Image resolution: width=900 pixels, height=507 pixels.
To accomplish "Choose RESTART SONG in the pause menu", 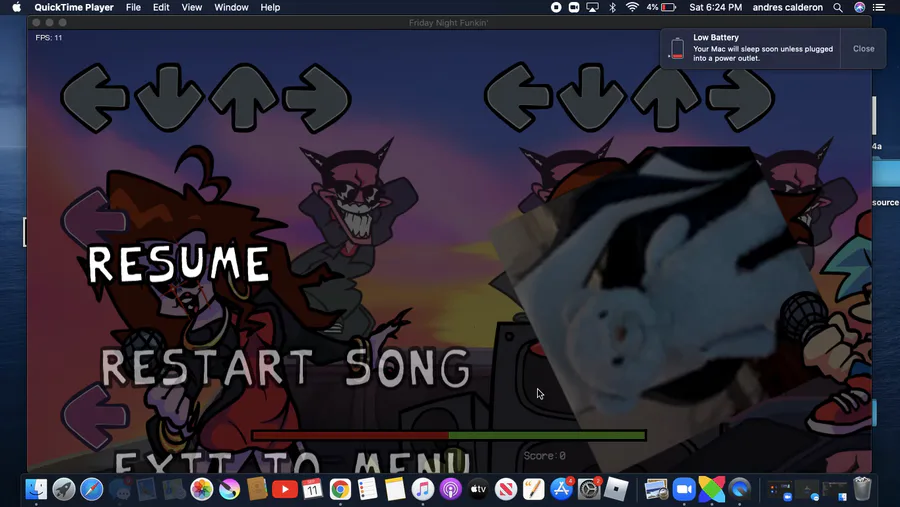I will pyautogui.click(x=285, y=367).
